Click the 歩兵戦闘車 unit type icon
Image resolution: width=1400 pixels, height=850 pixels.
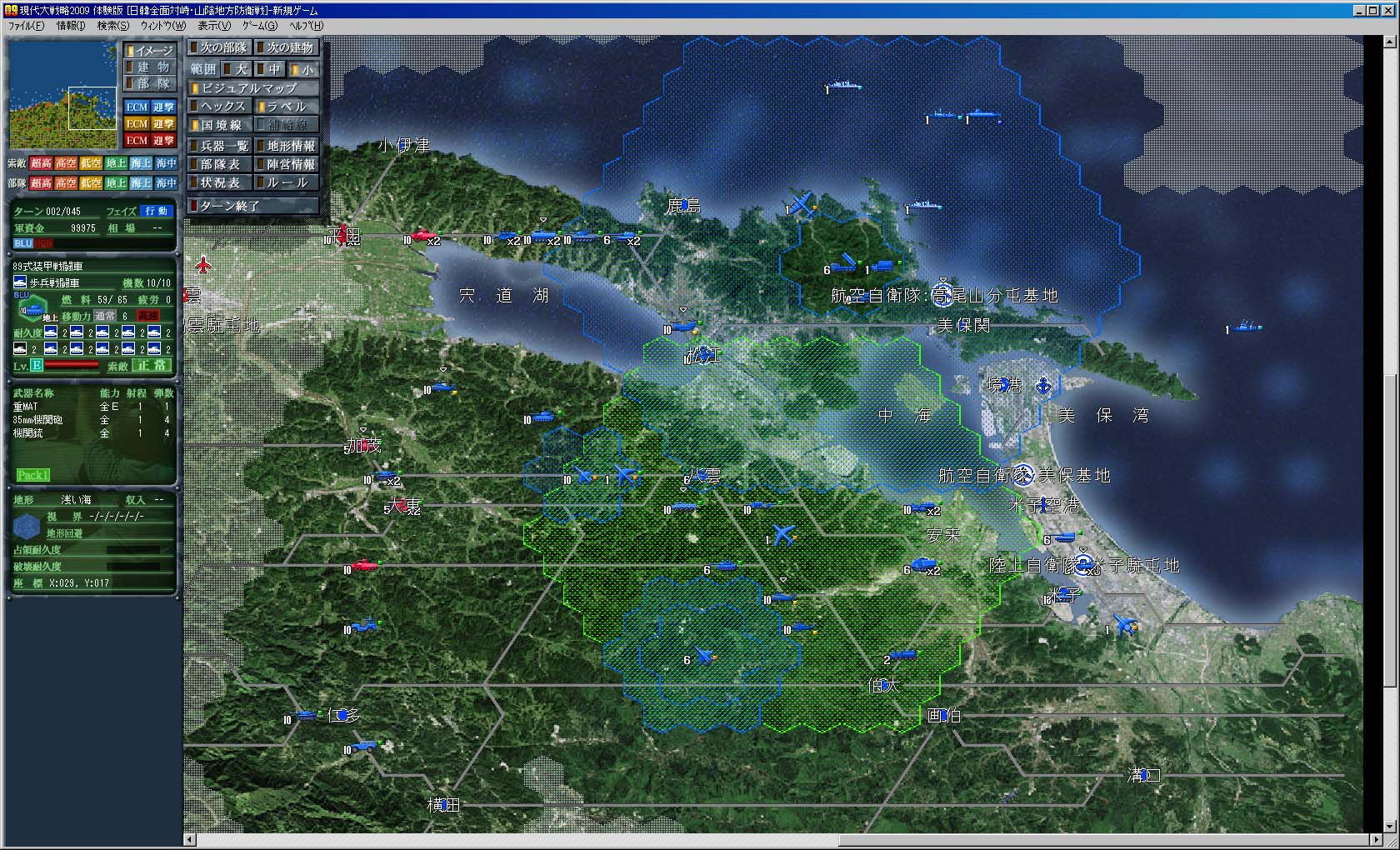21,283
